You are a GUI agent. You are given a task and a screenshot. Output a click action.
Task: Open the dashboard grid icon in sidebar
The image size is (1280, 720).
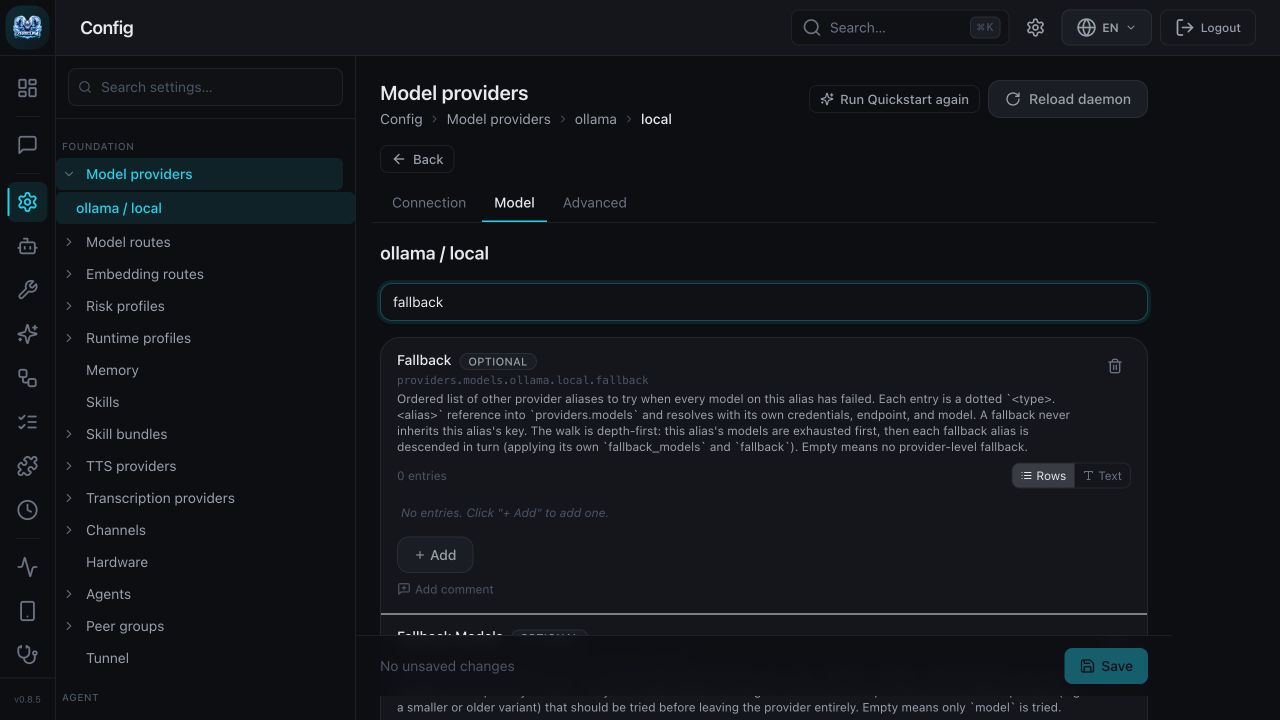27,88
